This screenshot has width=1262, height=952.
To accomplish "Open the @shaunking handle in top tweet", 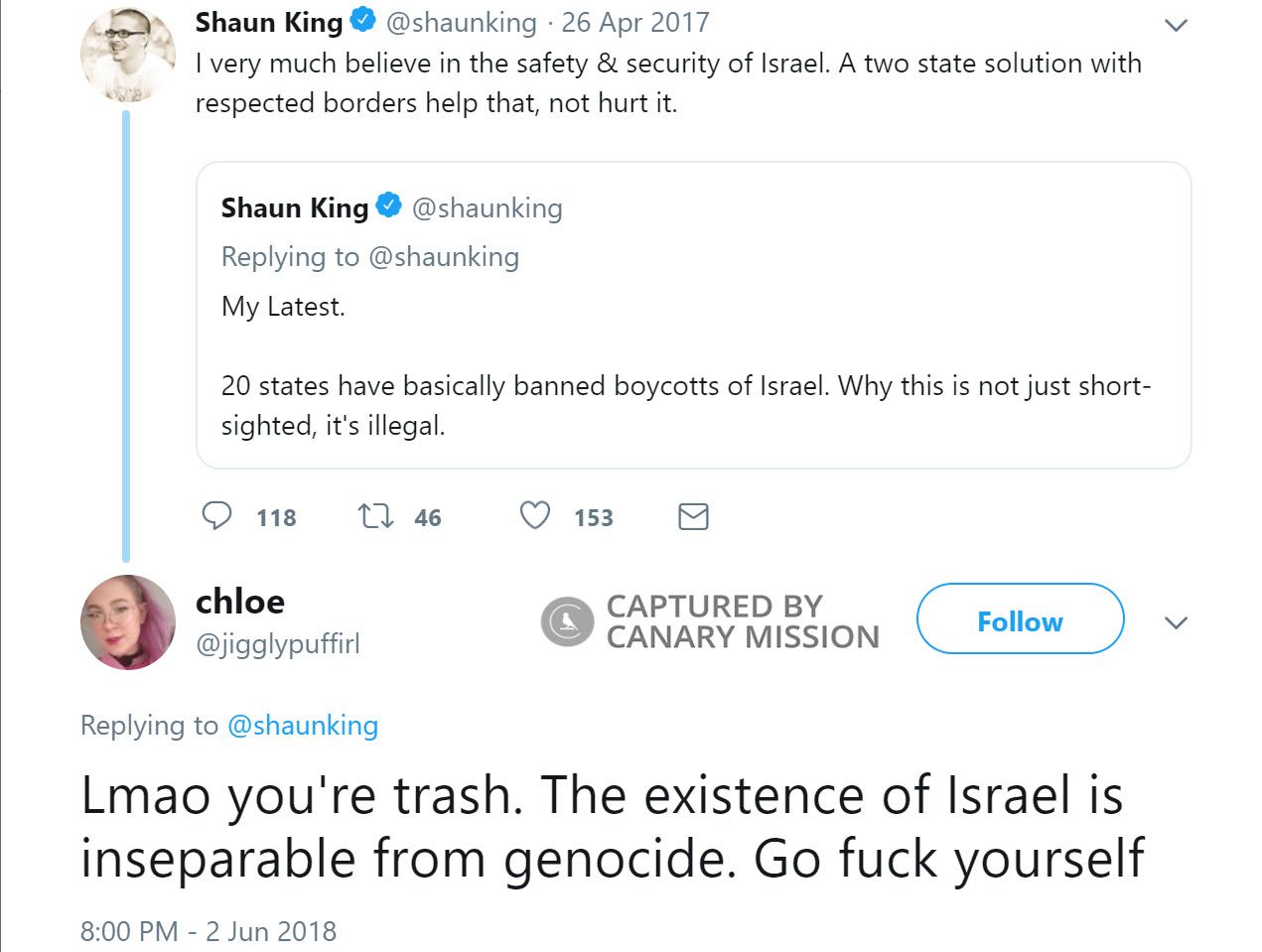I will (x=461, y=22).
